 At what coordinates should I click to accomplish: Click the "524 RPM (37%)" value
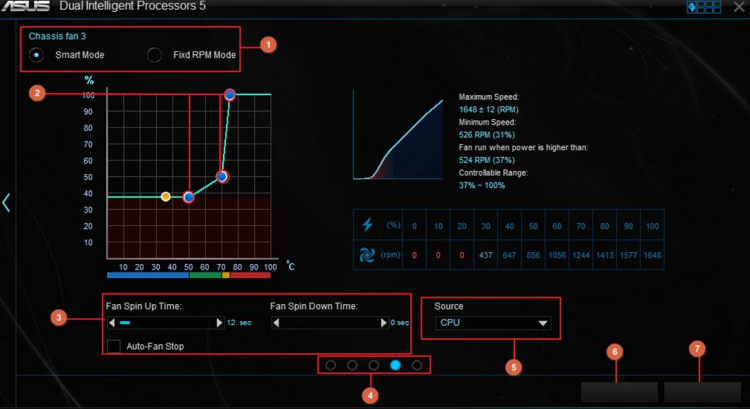(486, 160)
